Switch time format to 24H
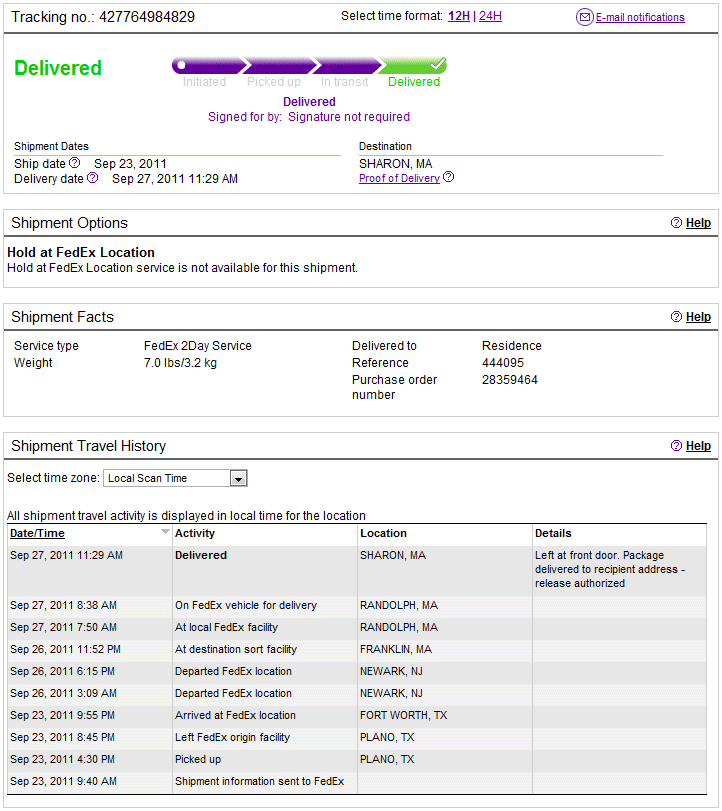 coord(490,16)
